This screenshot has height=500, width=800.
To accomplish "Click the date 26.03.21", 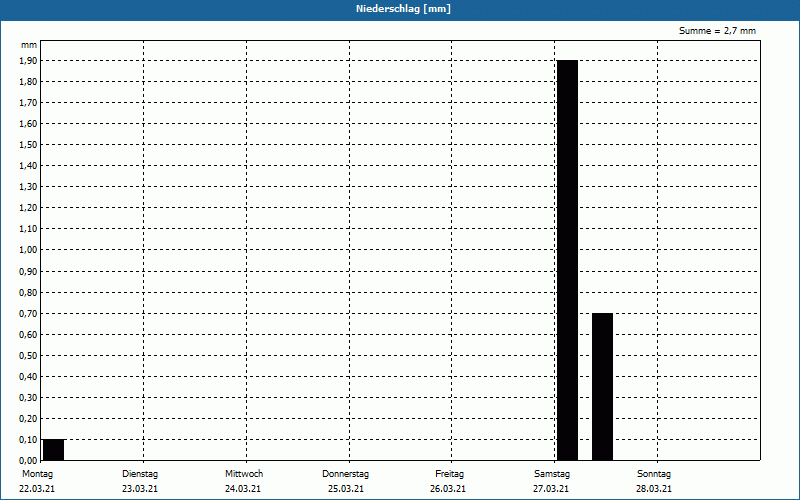I will 448,488.
